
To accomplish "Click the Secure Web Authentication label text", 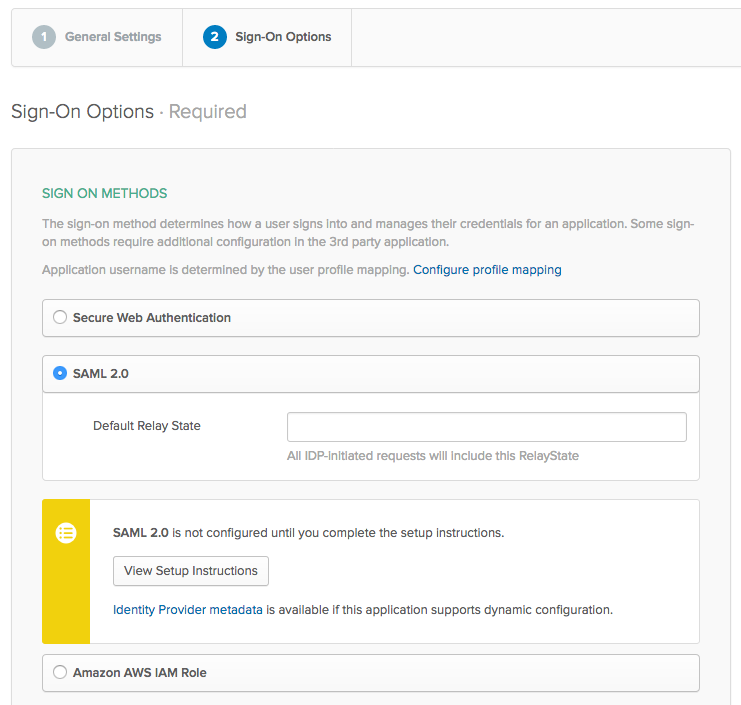I will [x=152, y=318].
